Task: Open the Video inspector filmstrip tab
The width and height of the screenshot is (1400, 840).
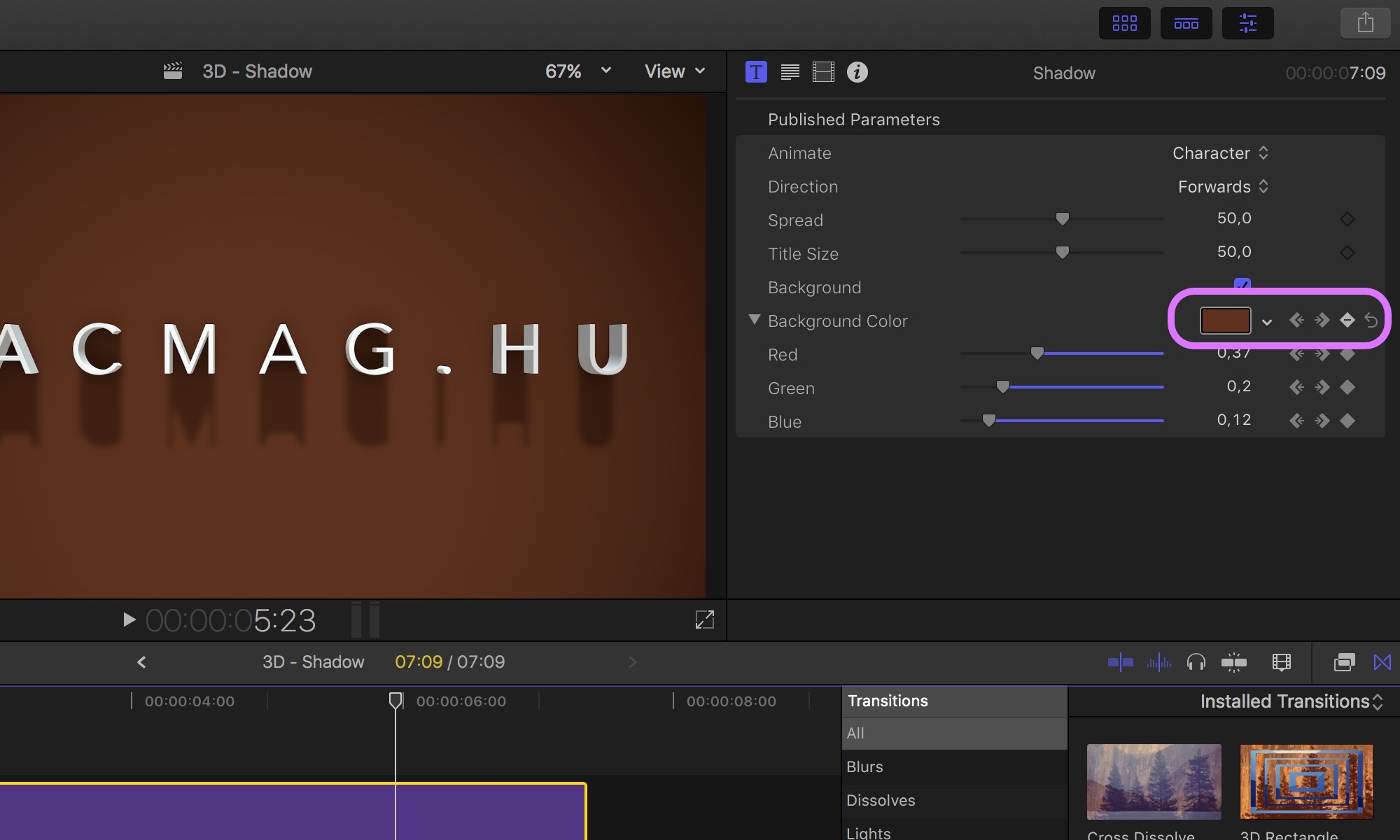Action: [823, 72]
